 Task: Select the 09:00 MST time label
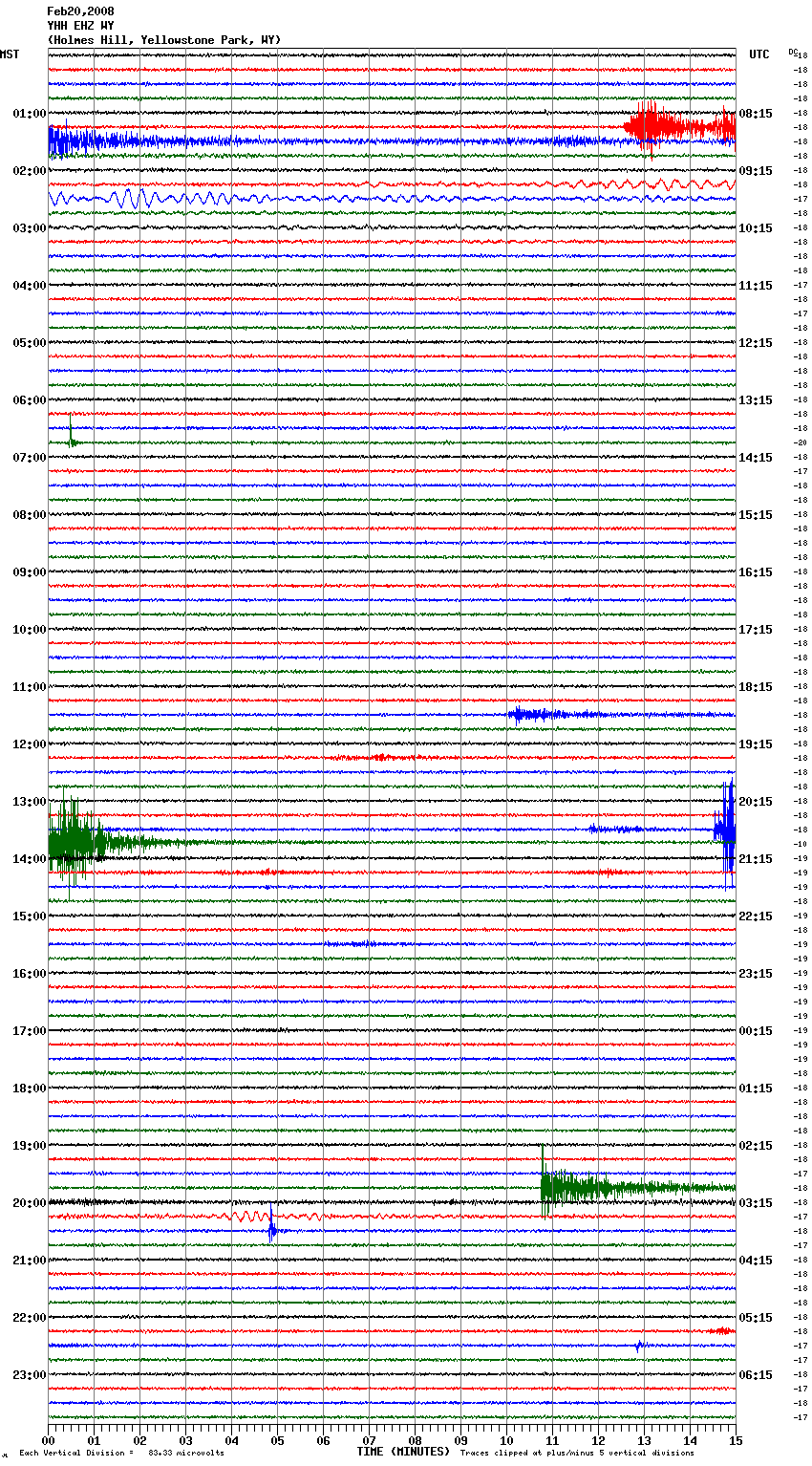(x=30, y=572)
